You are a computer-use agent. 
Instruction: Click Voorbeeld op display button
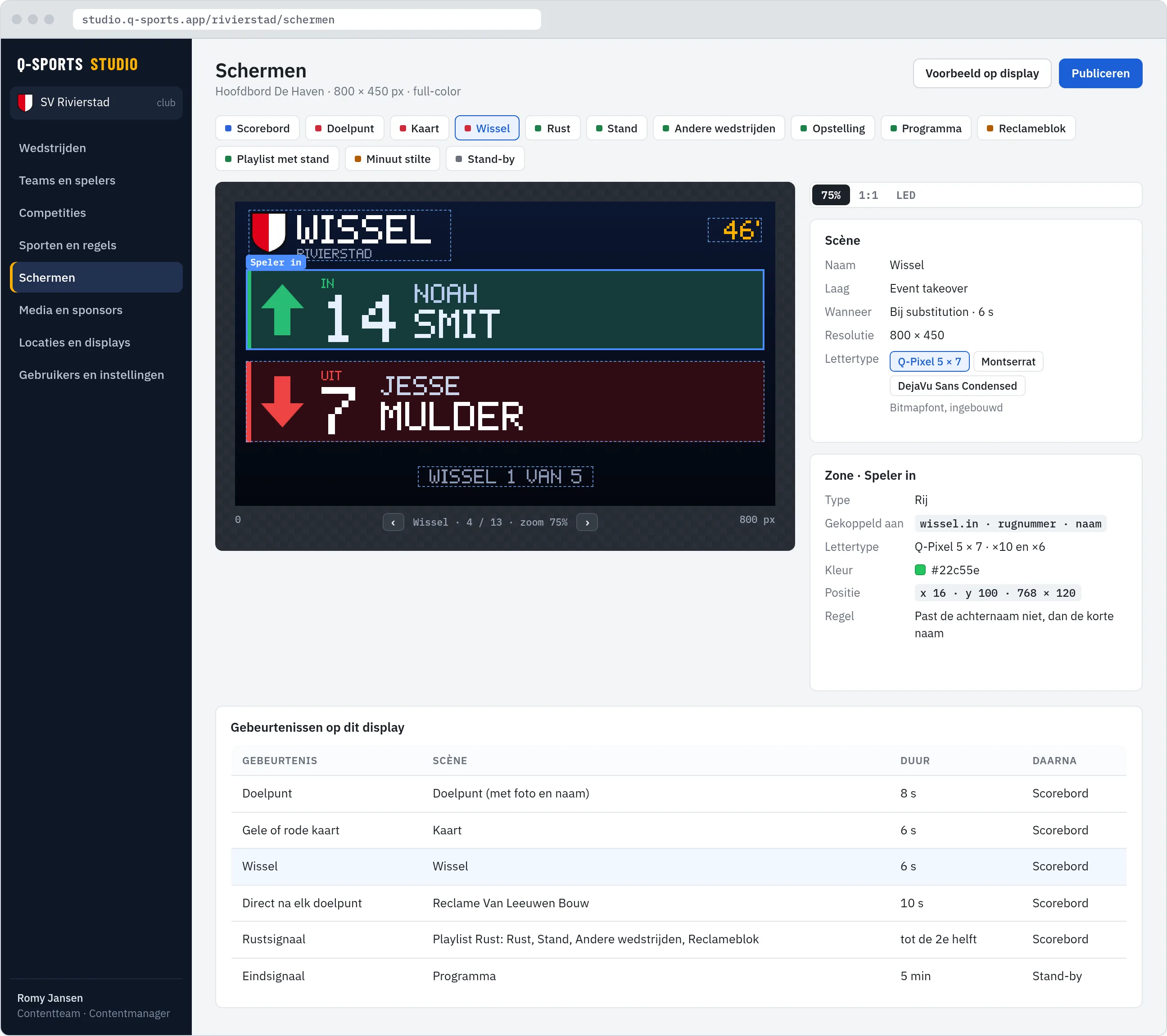pyautogui.click(x=982, y=74)
